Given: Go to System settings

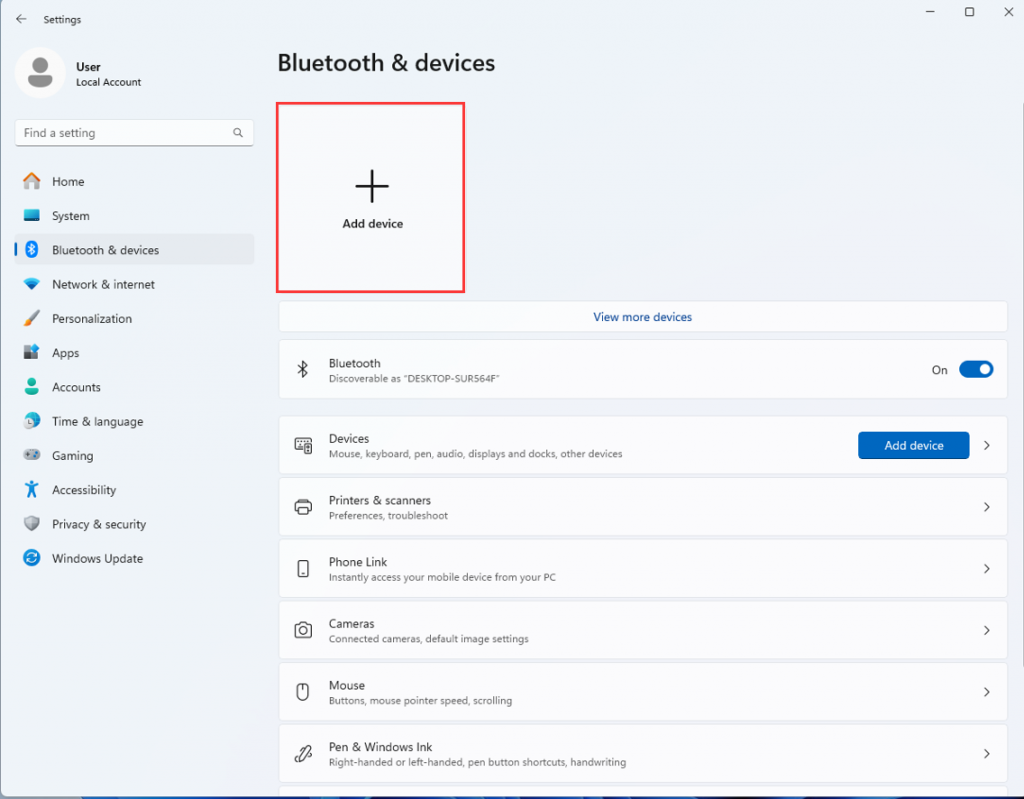Looking at the screenshot, I should [135, 216].
